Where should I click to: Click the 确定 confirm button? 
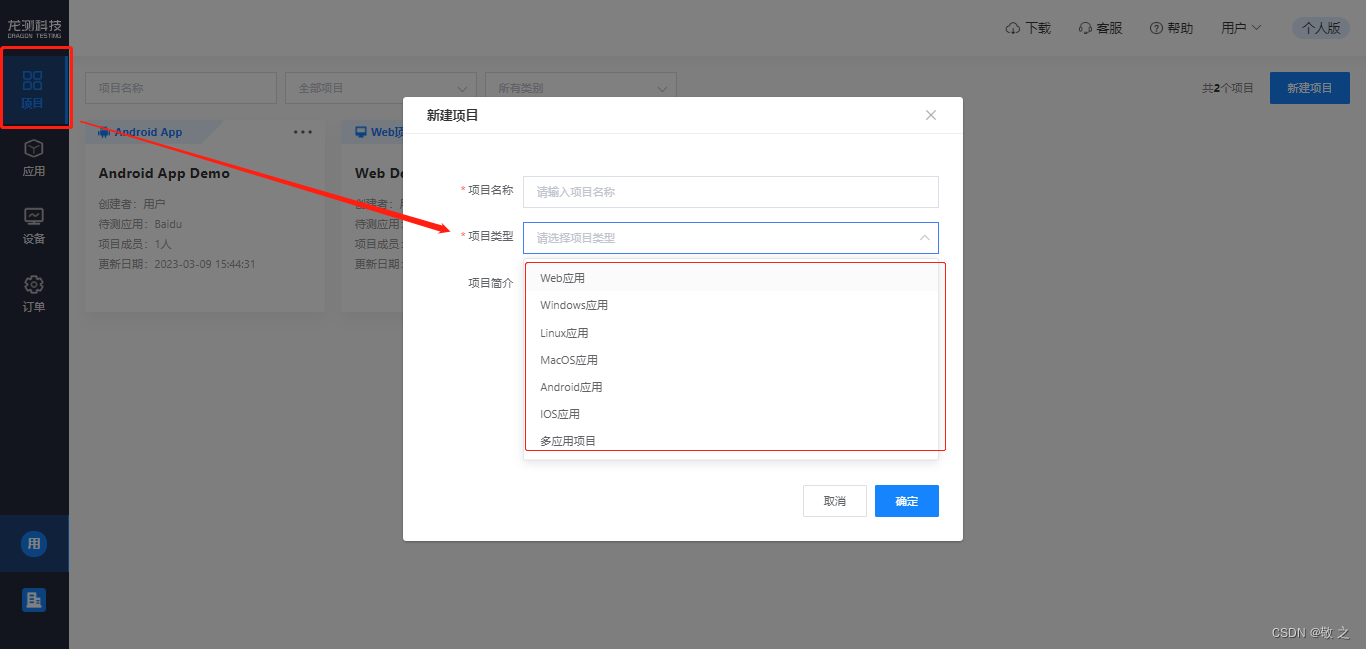(x=906, y=501)
